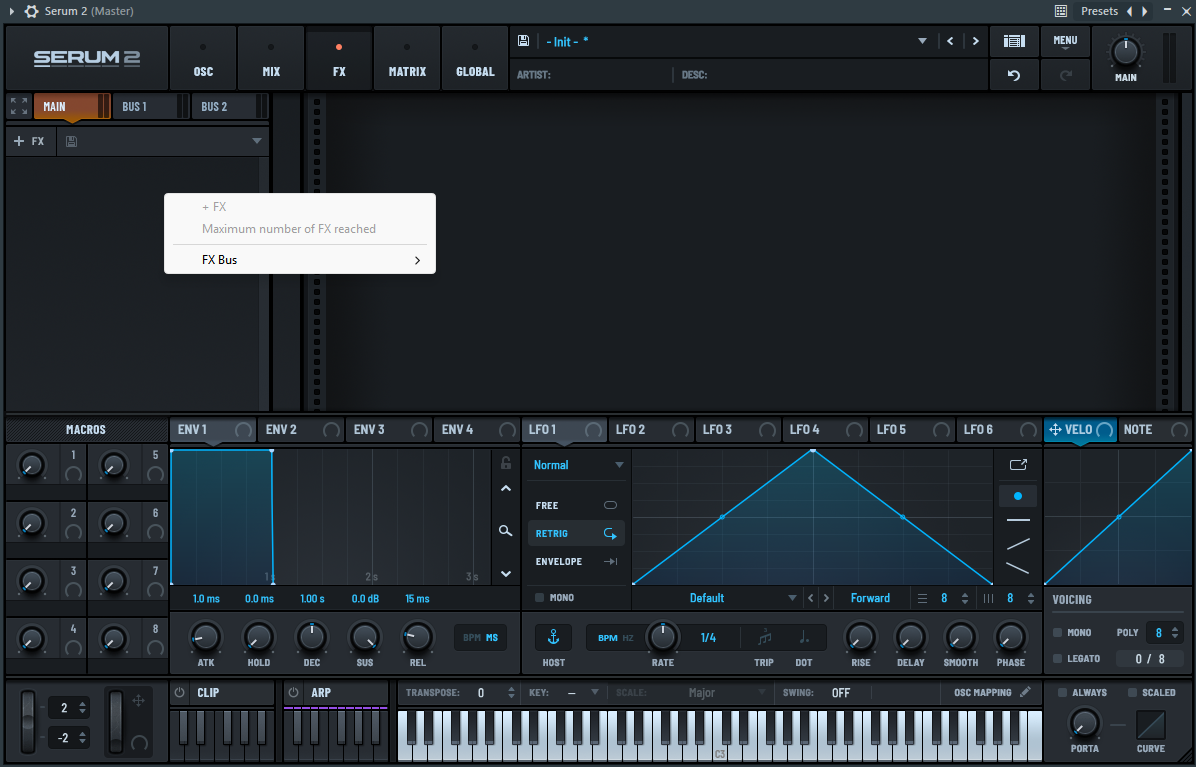The height and width of the screenshot is (767, 1196).
Task: Click the OSC Mapping pencil icon
Action: tap(1026, 692)
